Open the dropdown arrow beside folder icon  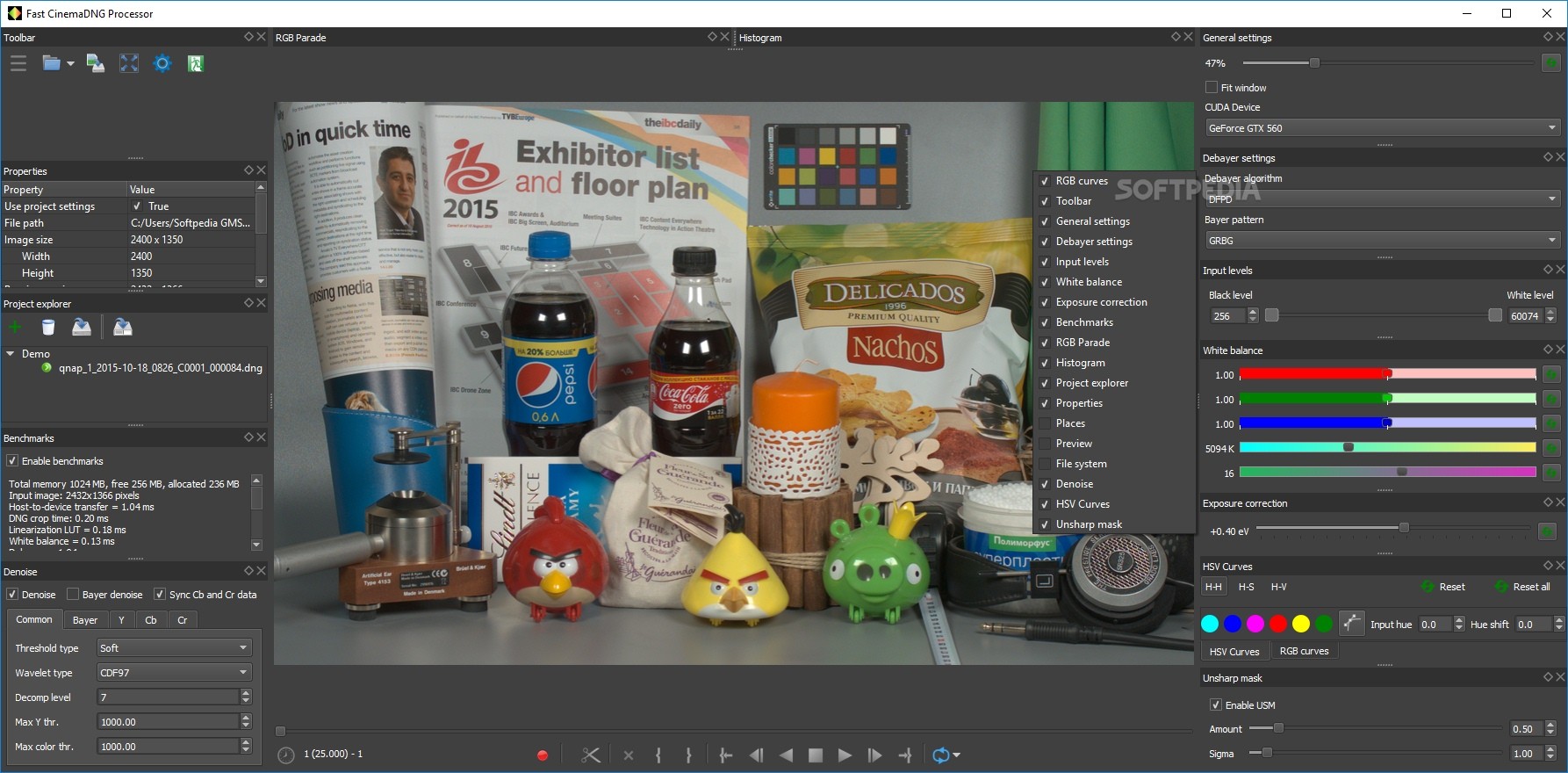(x=70, y=64)
